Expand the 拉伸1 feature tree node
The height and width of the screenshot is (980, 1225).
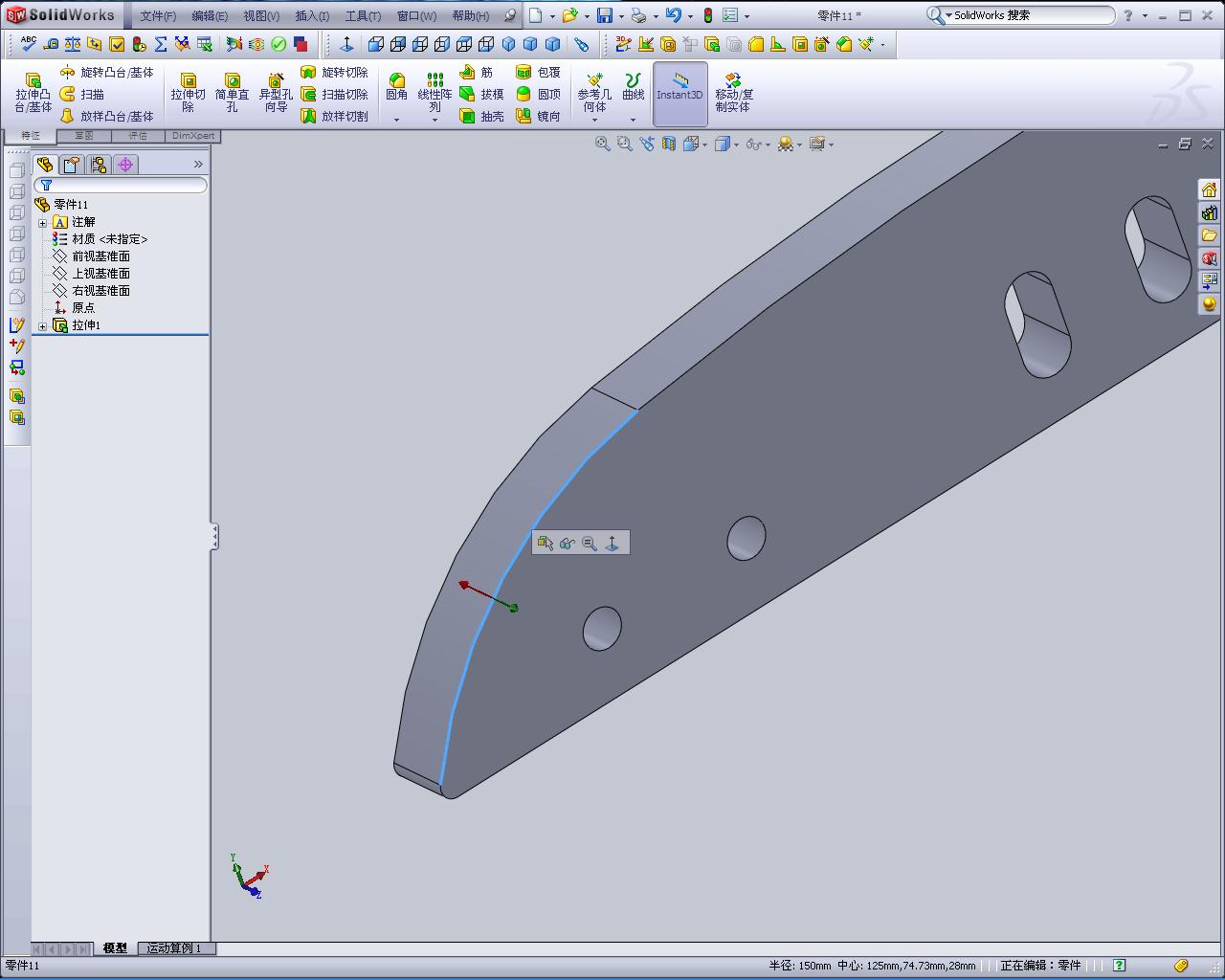click(42, 326)
